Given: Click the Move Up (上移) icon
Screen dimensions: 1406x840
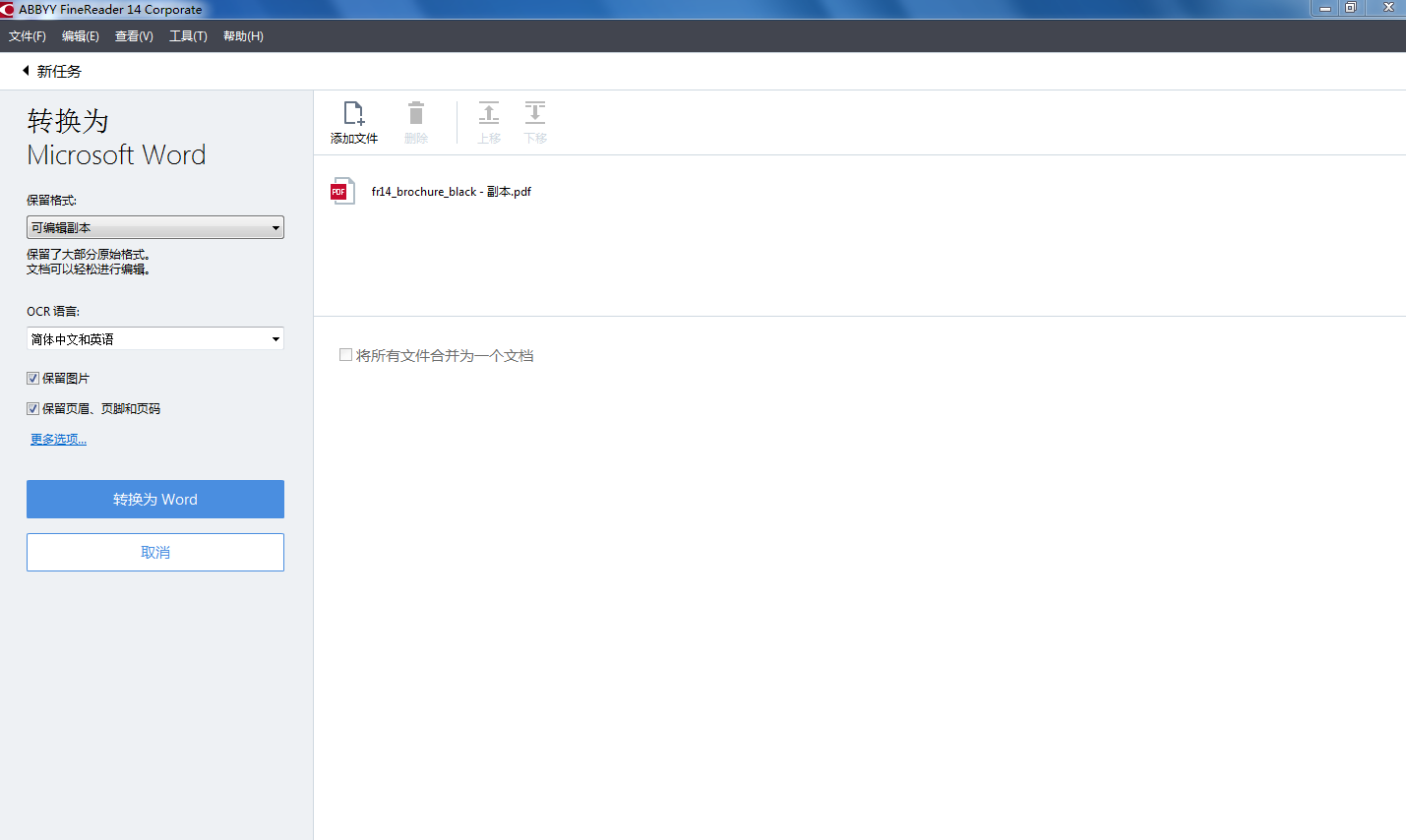Looking at the screenshot, I should (x=489, y=113).
